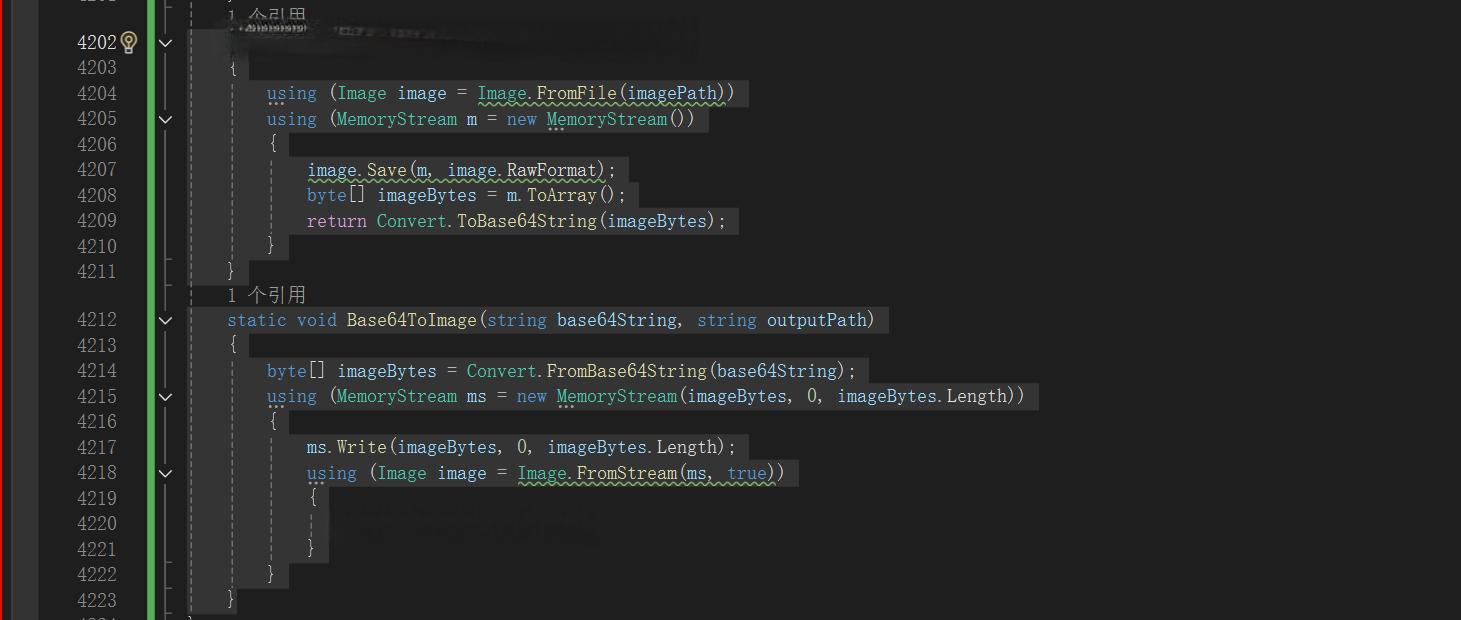Image resolution: width=1461 pixels, height=620 pixels.
Task: Click the lightbulb quick actions icon
Action: (129, 43)
